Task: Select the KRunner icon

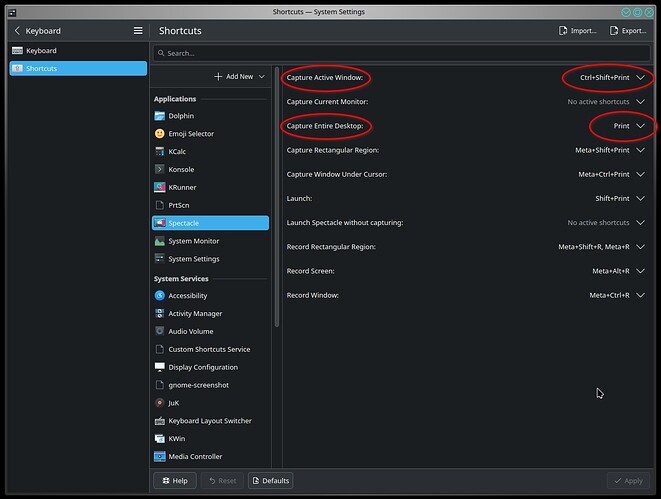Action: (x=159, y=187)
